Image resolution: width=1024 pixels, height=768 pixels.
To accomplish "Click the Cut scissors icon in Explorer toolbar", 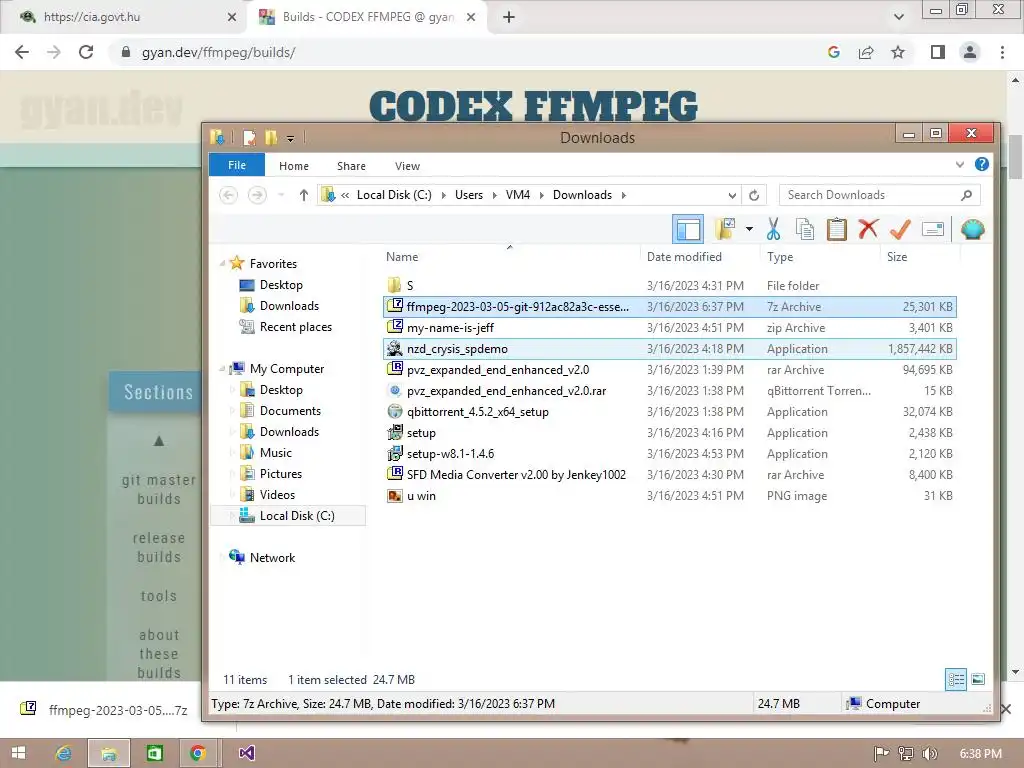I will click(x=773, y=229).
